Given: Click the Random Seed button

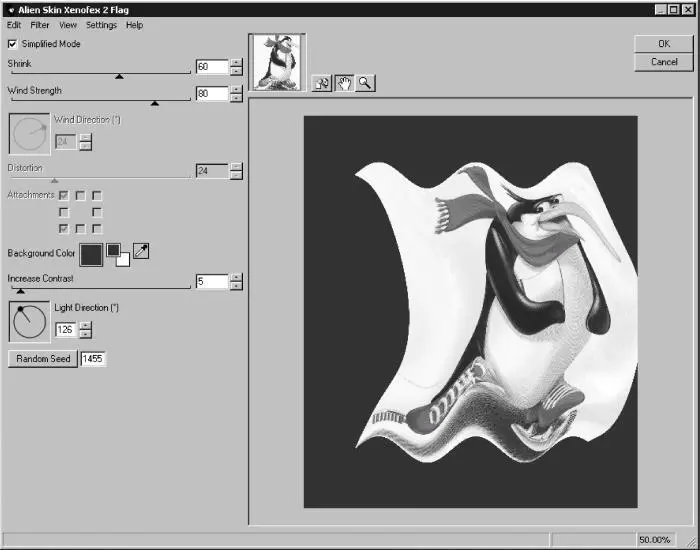Looking at the screenshot, I should (x=43, y=359).
